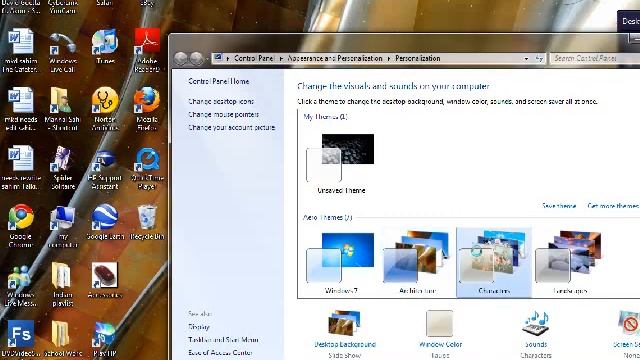Screen dimensions: 640x360
Task: Open Ease of Access Center link
Action: pos(220,353)
